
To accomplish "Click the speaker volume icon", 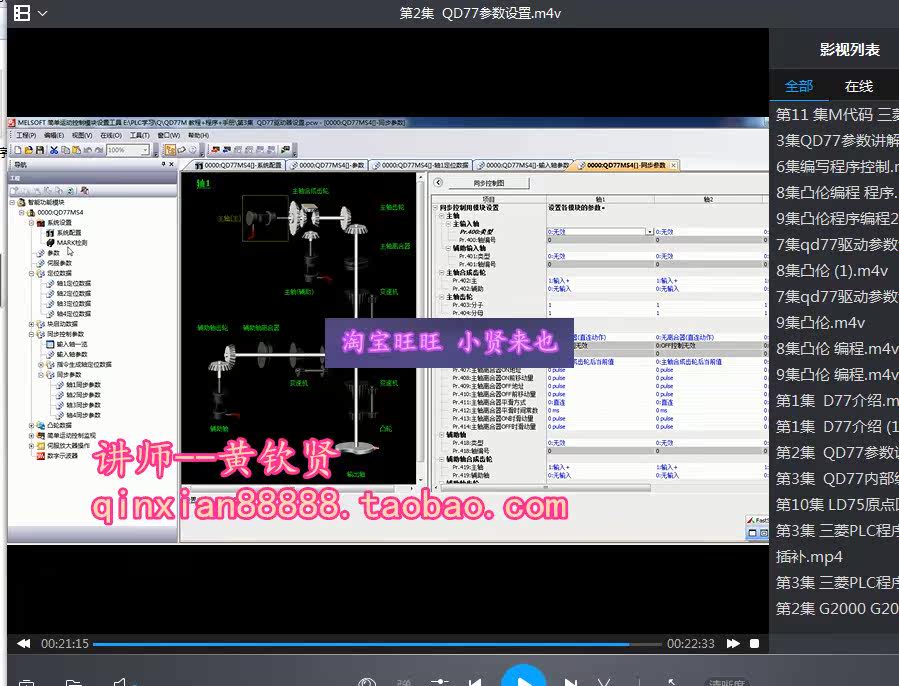I will [120, 682].
